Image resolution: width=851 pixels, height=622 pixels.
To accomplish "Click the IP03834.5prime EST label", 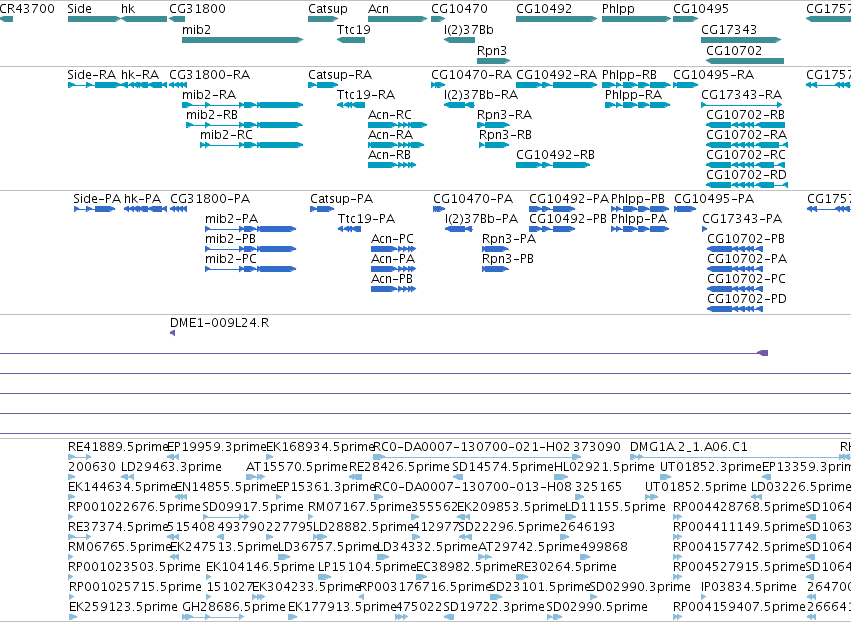I will 748,587.
